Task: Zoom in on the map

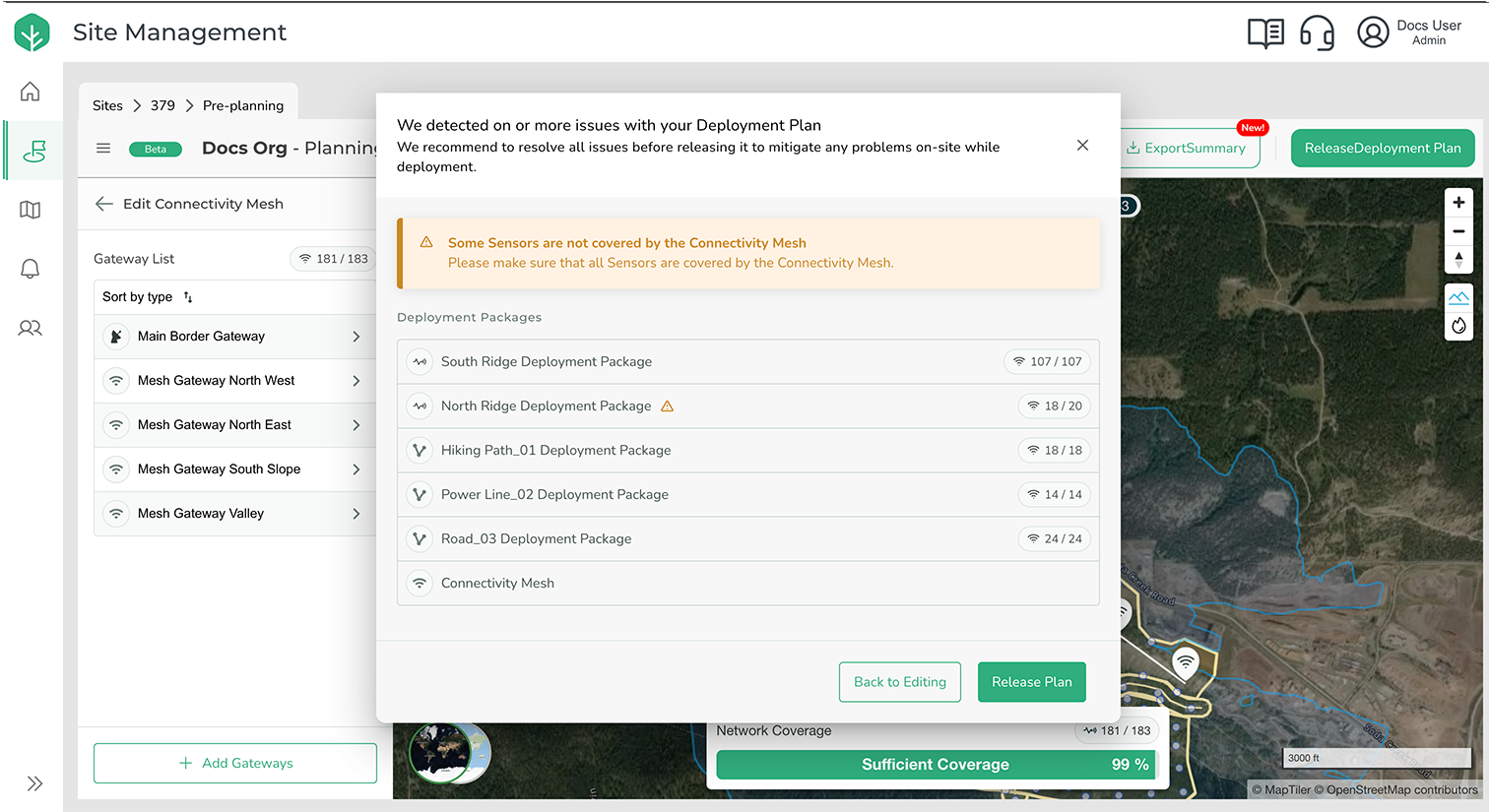Action: [x=1458, y=203]
